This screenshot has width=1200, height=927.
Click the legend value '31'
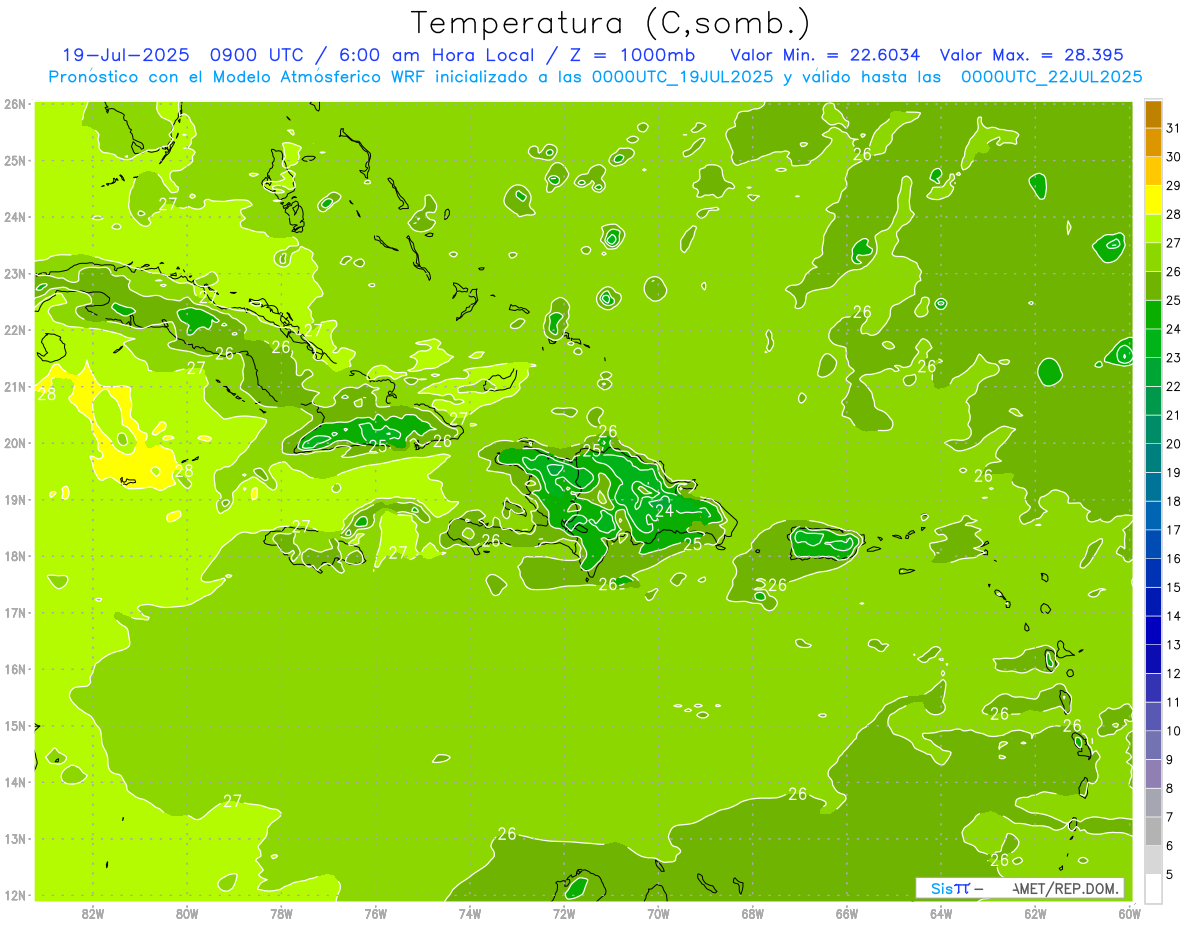(1173, 128)
